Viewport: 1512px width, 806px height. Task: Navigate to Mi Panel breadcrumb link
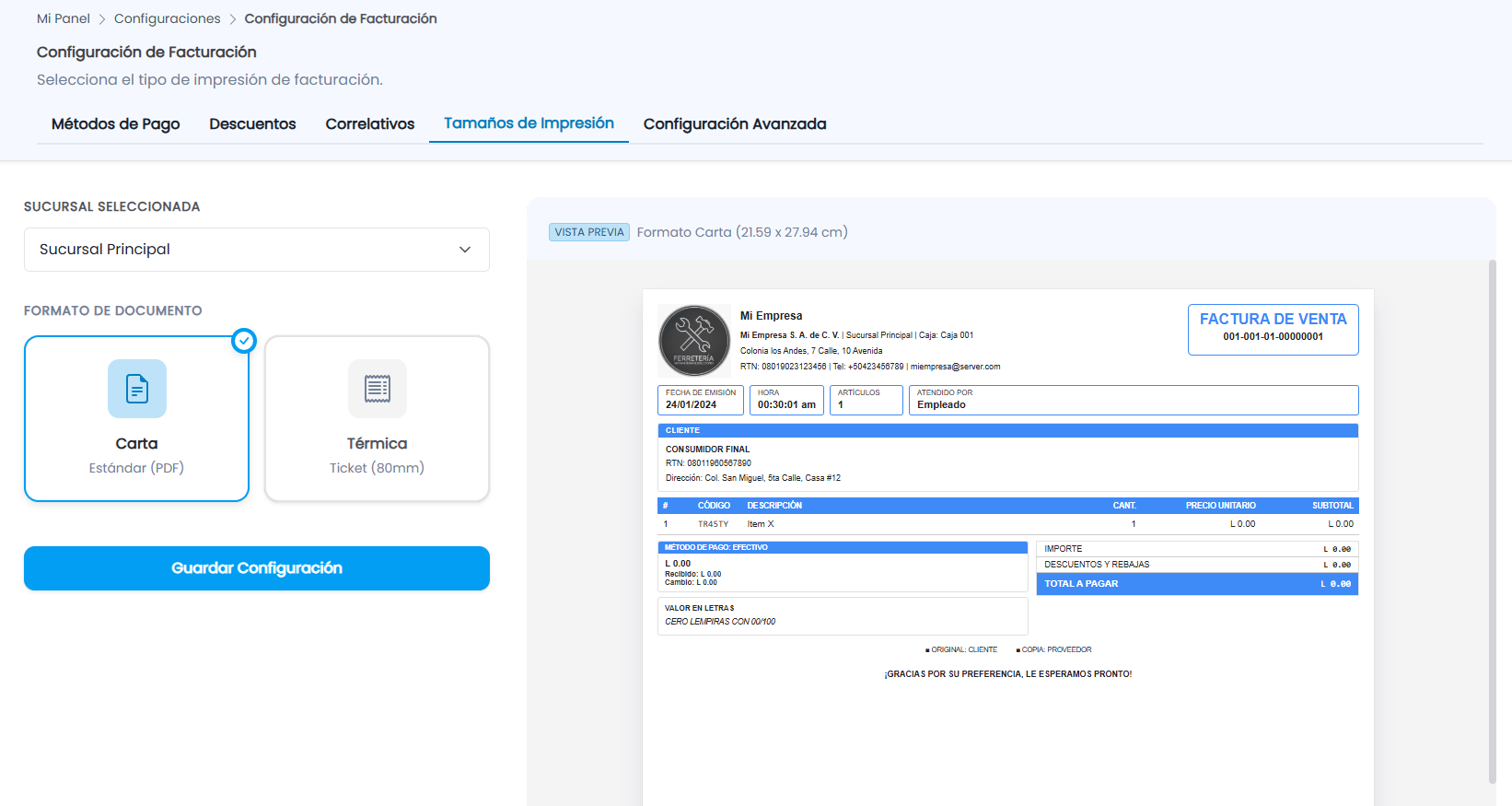(x=64, y=18)
